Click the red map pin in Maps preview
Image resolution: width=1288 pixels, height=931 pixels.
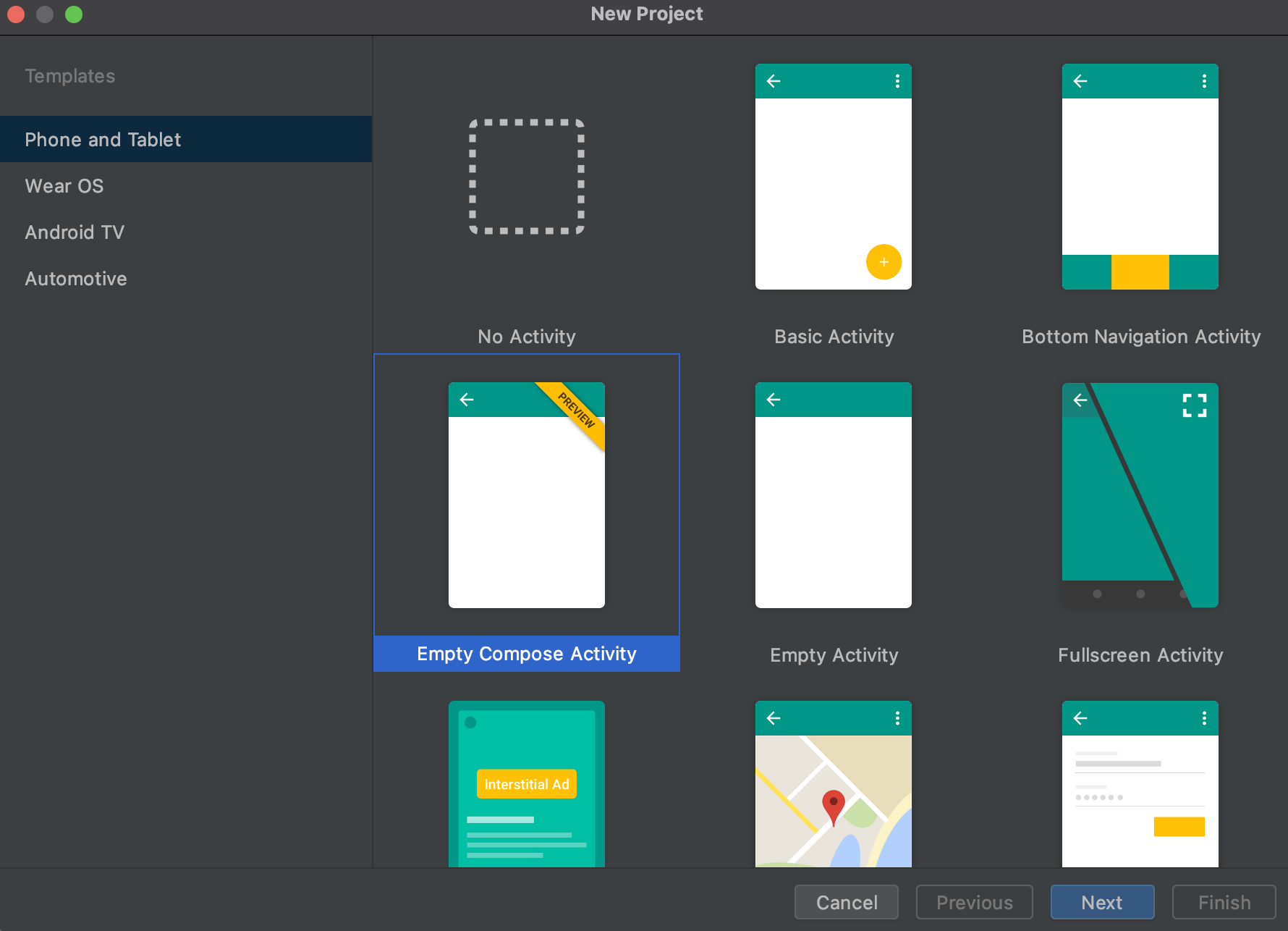coord(834,807)
